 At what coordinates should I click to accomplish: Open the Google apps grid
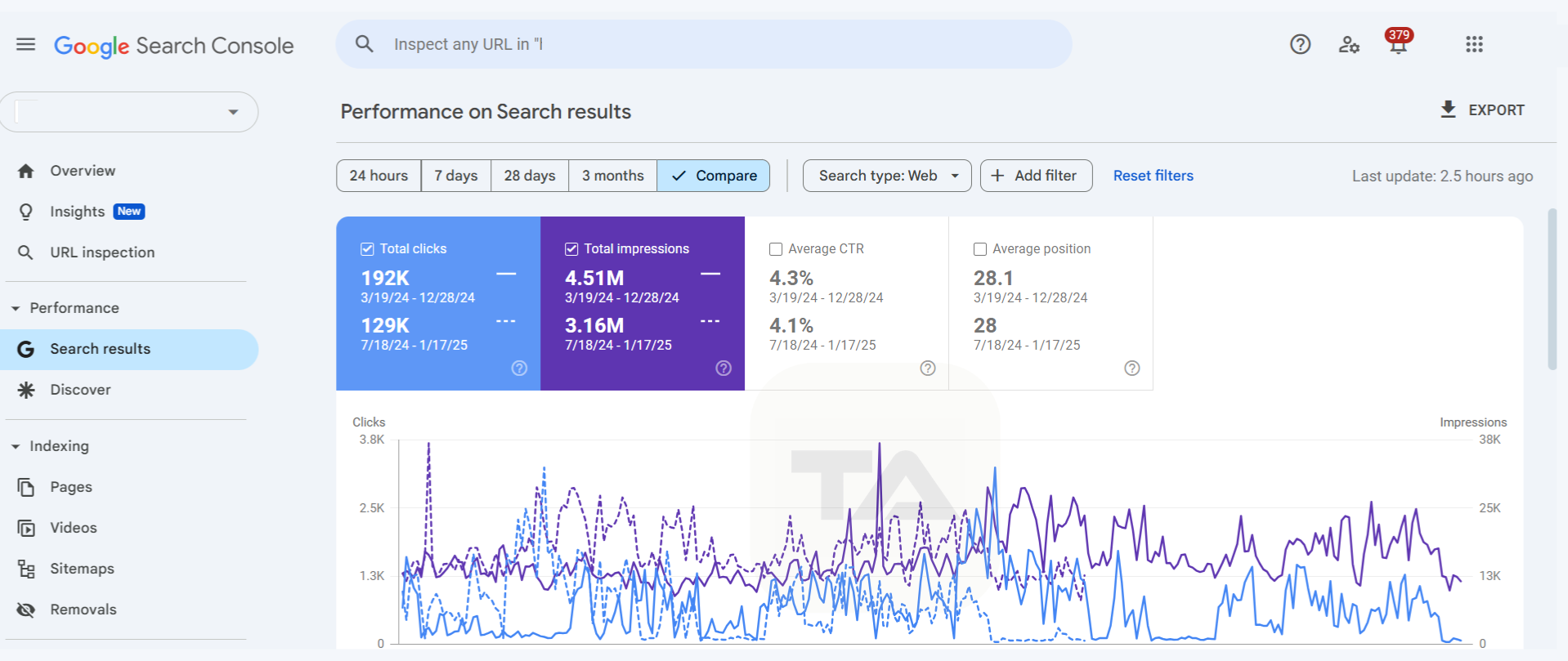pos(1474,44)
